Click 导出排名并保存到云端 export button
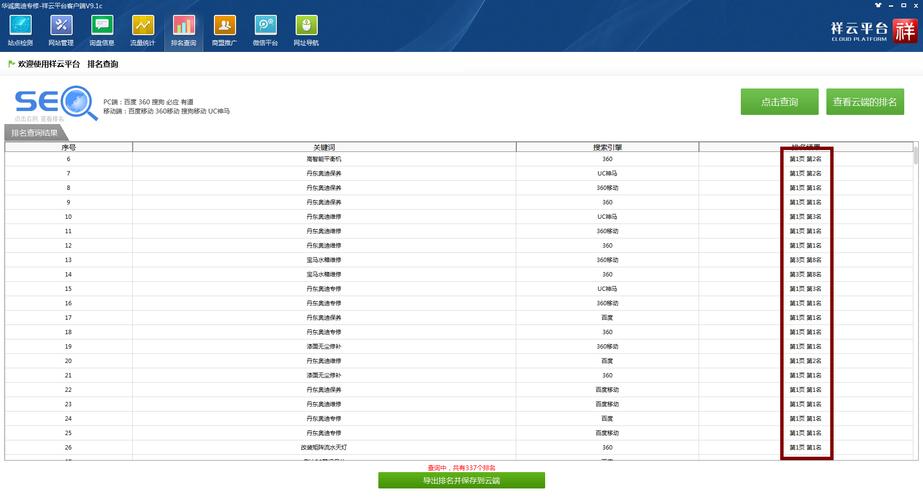This screenshot has height=500, width=923. pyautogui.click(x=462, y=481)
